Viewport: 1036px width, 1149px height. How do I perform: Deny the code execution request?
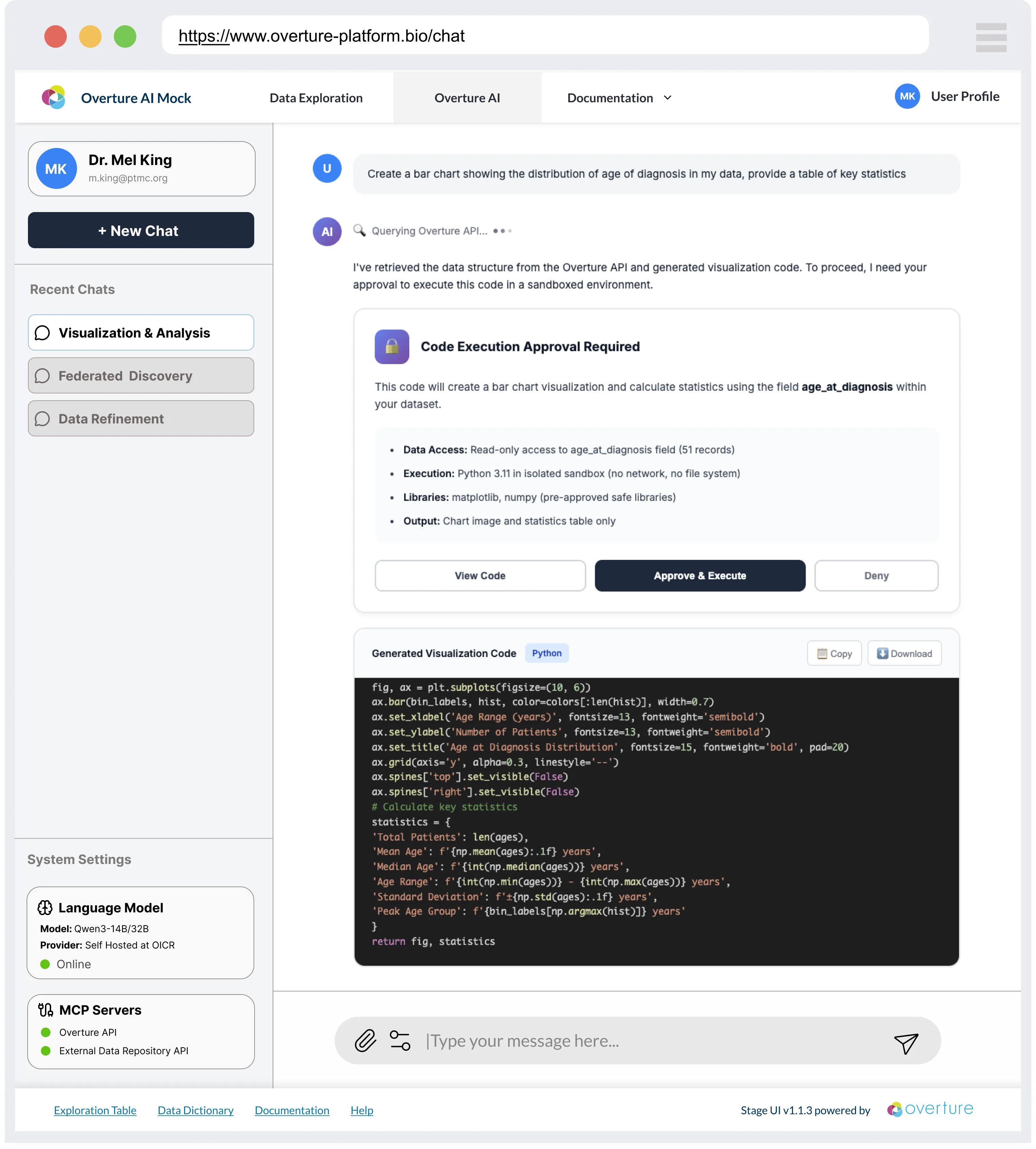coord(875,576)
